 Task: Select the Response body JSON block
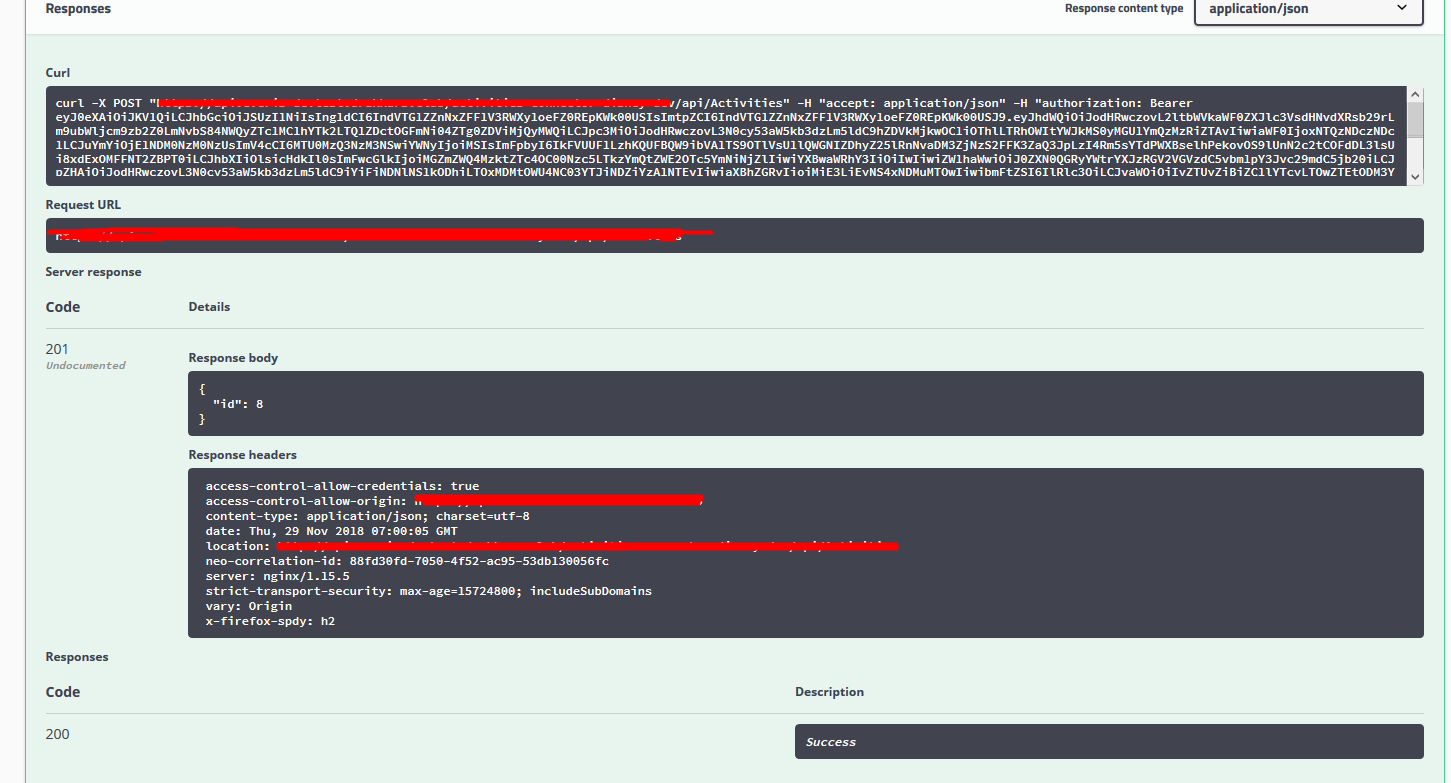(805, 403)
